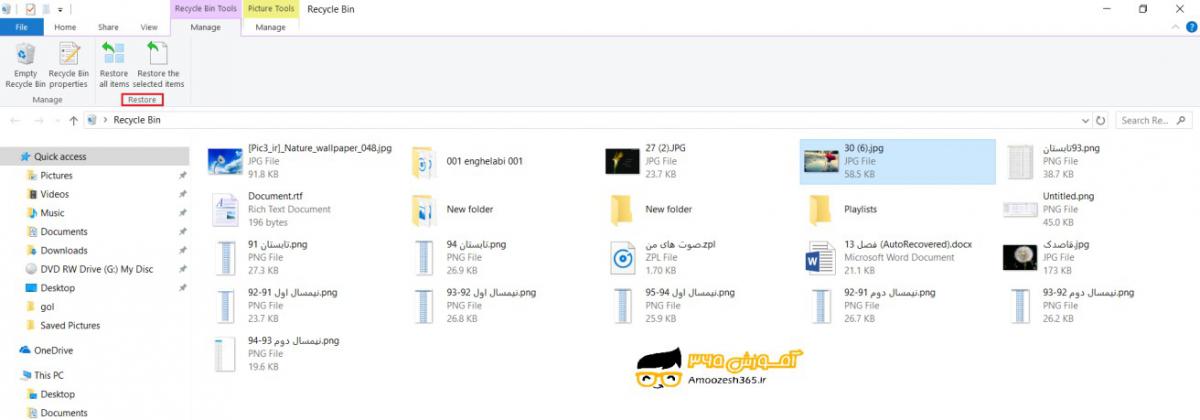1200x420 pixels.
Task: Select Downloads under Quick access
Action: [x=63, y=250]
